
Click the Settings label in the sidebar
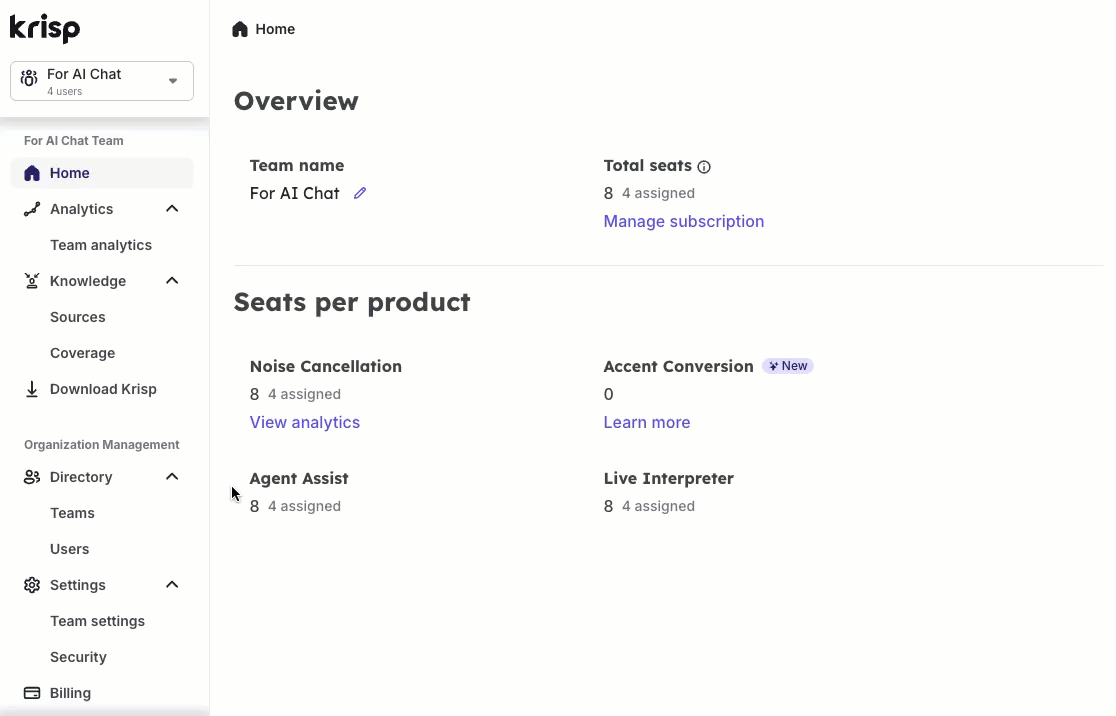(x=78, y=585)
